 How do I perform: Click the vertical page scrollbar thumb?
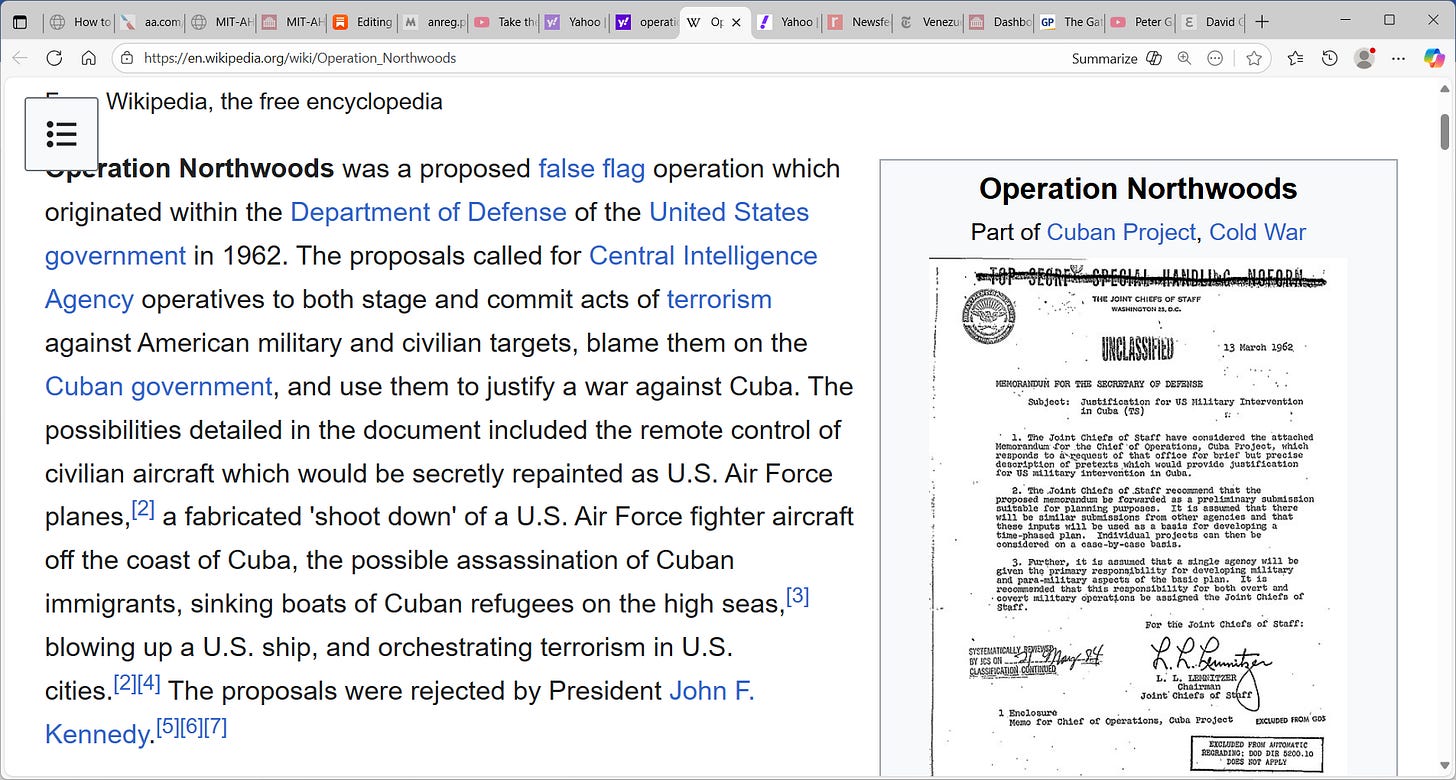1445,131
